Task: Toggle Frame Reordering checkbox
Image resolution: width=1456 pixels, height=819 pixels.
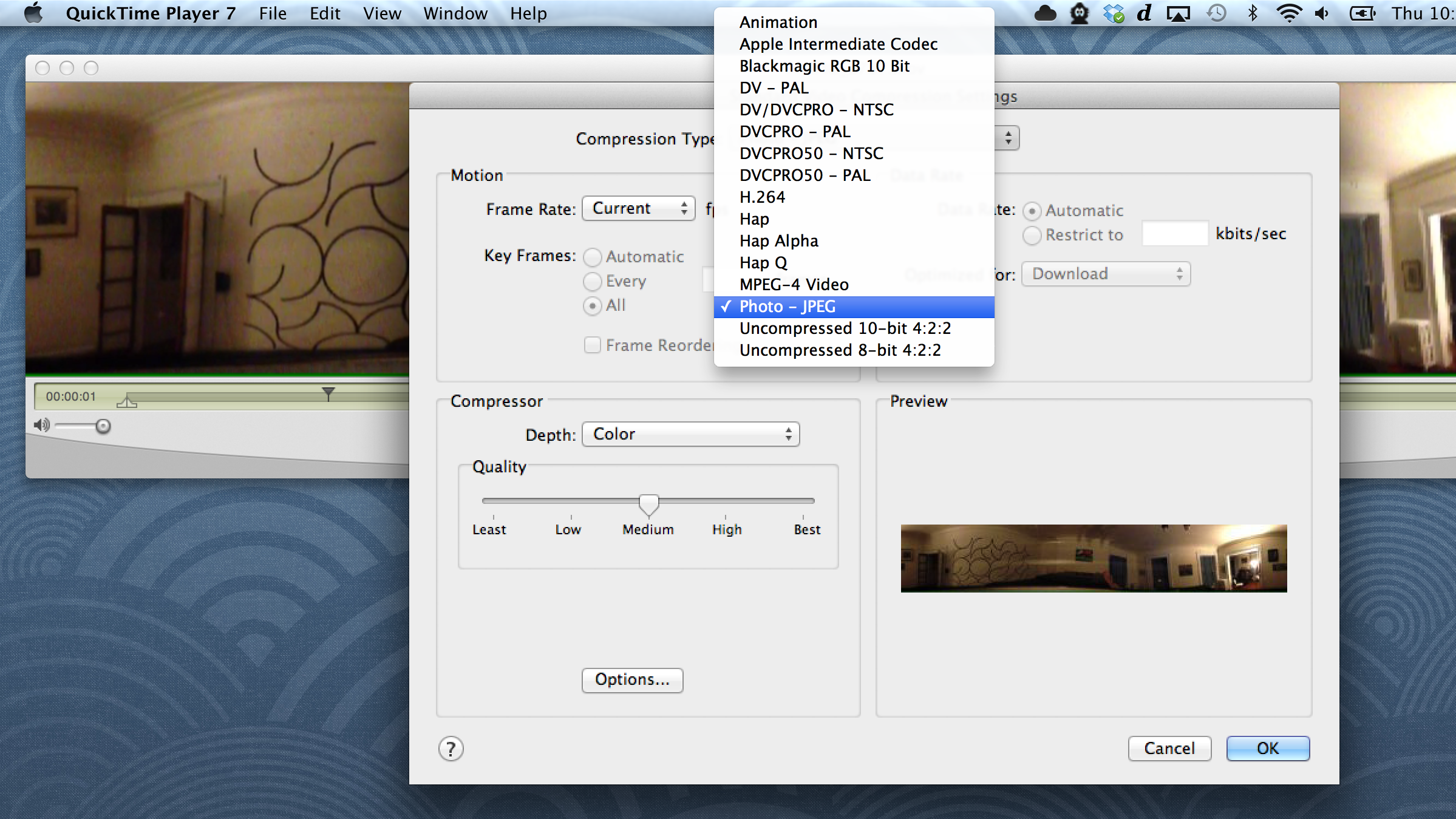Action: click(592, 345)
